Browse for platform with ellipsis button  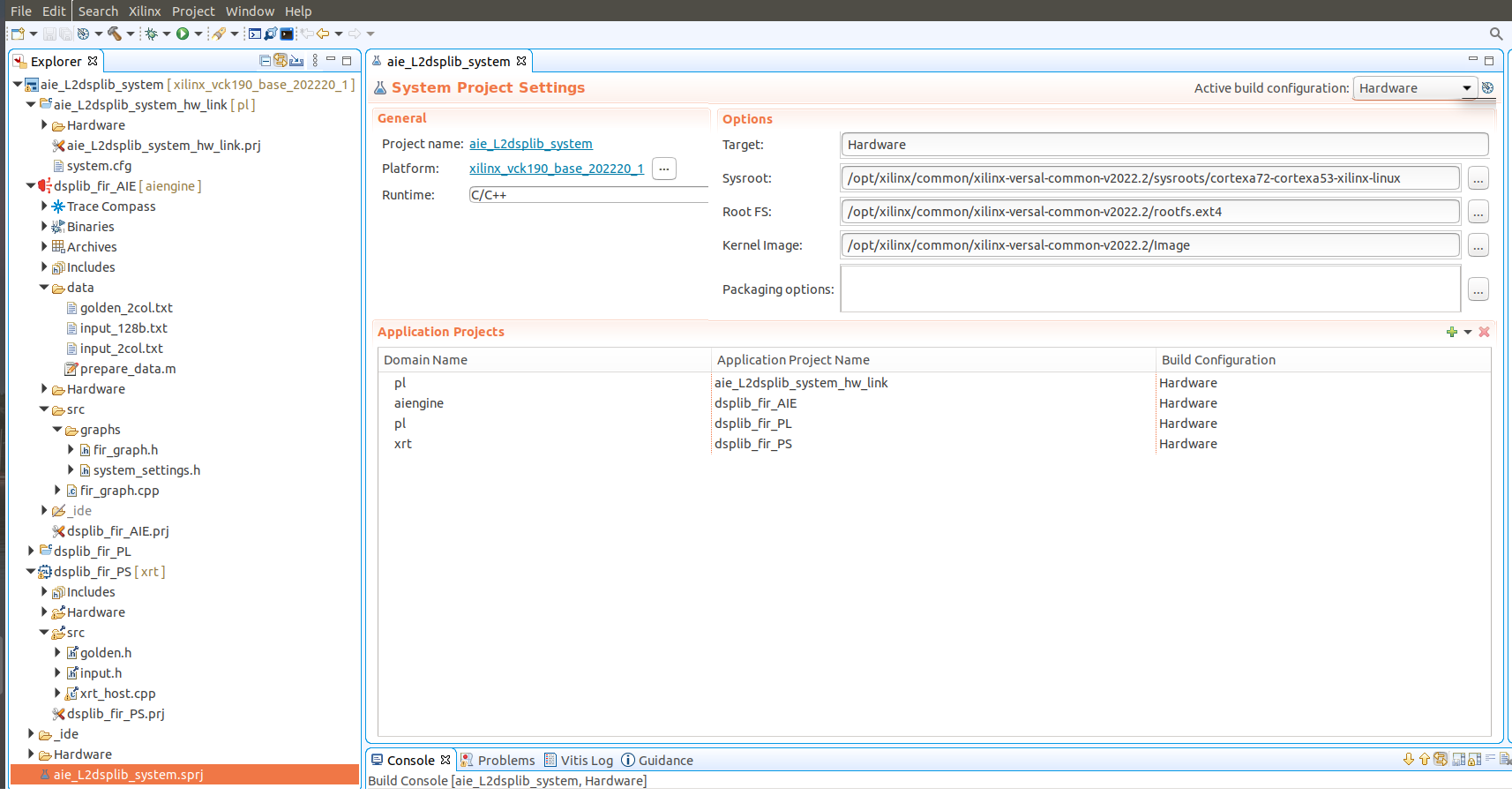664,168
